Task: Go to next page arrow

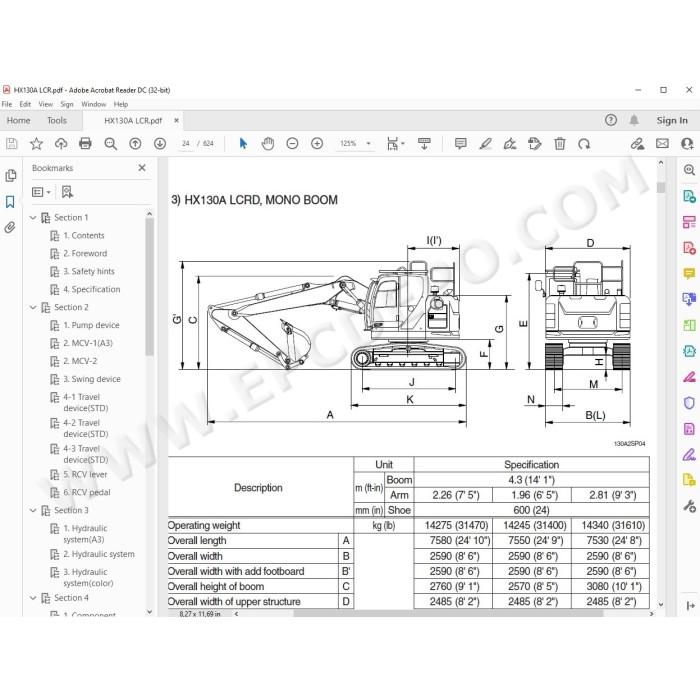Action: 160,143
